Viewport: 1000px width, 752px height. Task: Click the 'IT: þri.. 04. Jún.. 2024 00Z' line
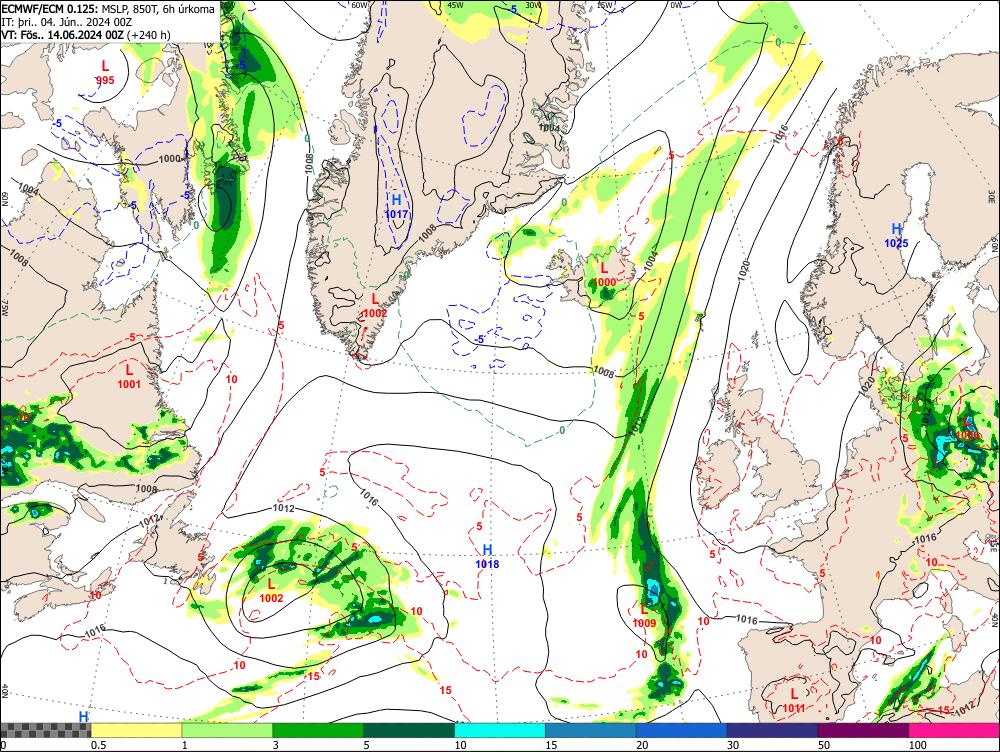point(66,22)
